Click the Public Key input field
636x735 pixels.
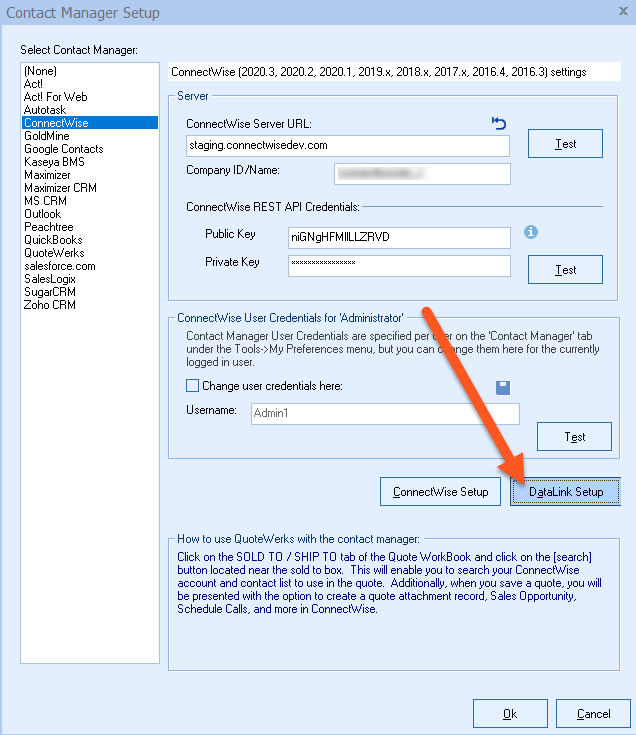point(399,238)
